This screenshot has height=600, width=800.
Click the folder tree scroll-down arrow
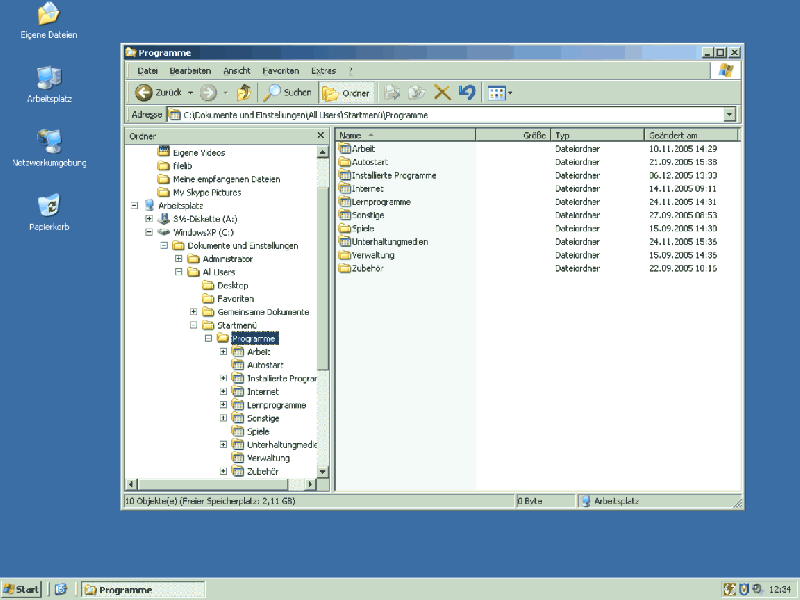click(x=322, y=471)
